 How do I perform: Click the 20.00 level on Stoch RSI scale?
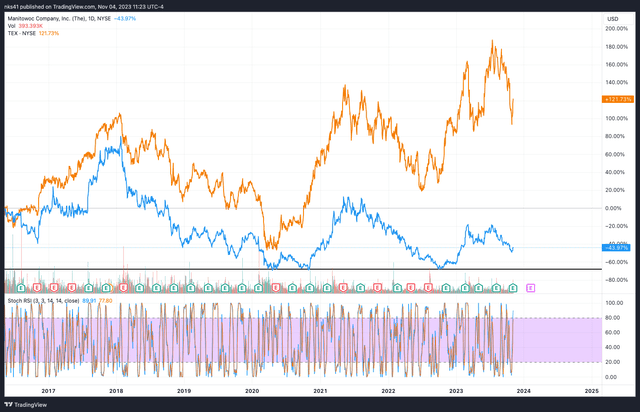tap(614, 361)
